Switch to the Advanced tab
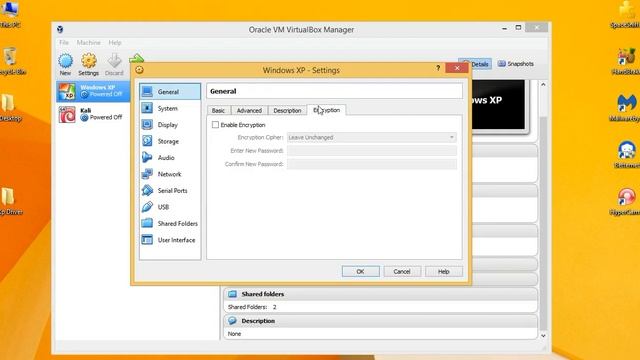This screenshot has height=360, width=640. 249,111
